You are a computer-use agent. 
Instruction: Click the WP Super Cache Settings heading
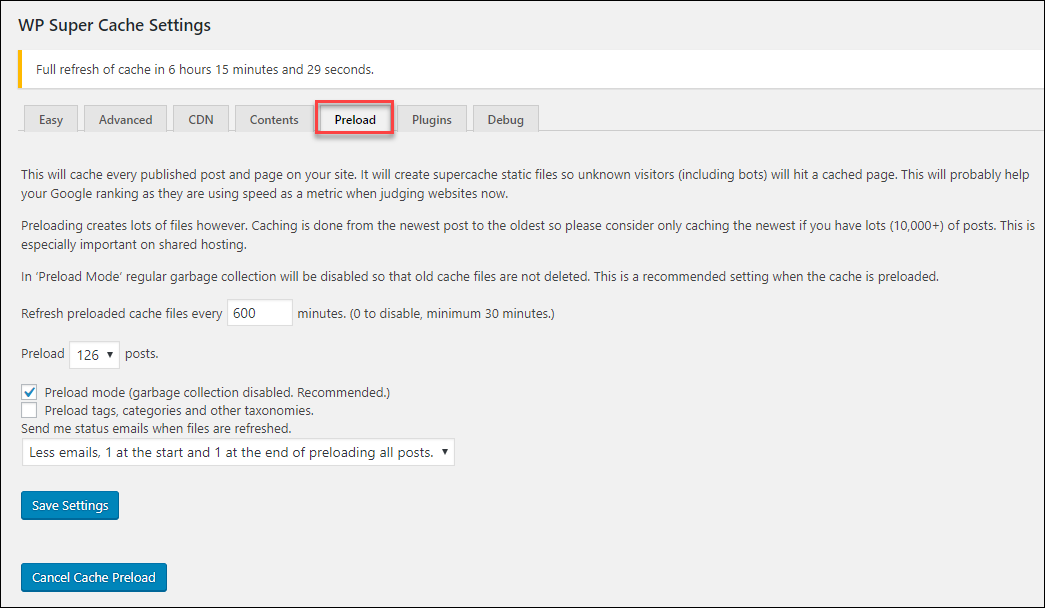point(115,25)
